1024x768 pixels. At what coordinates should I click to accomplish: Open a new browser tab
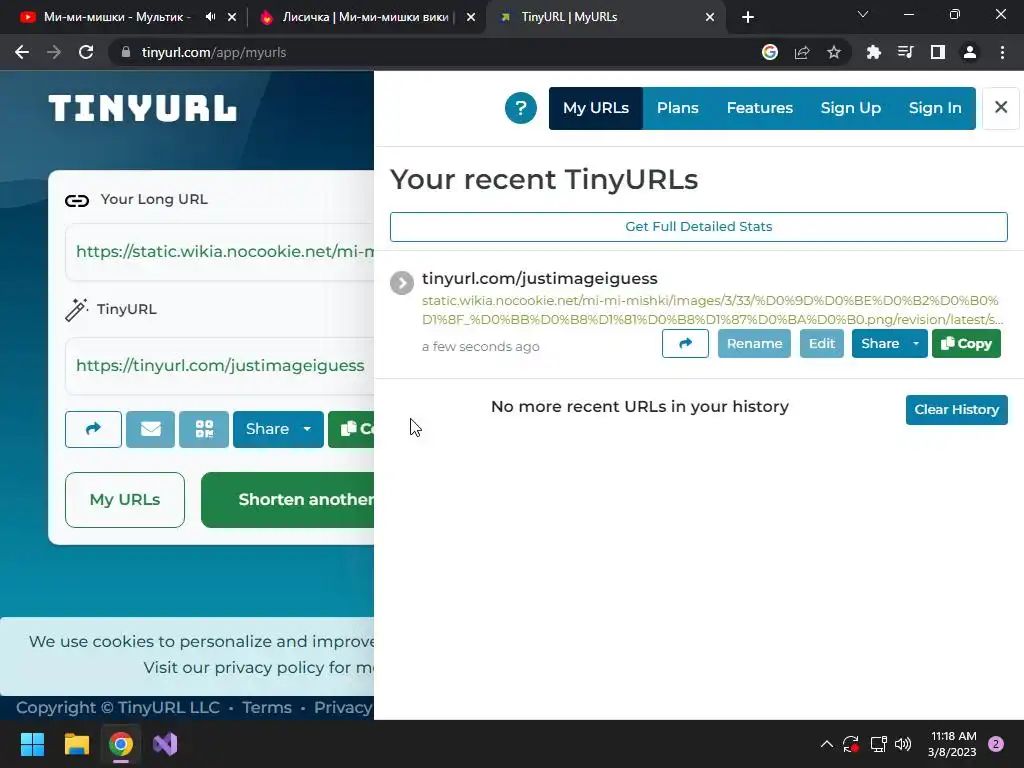click(748, 17)
